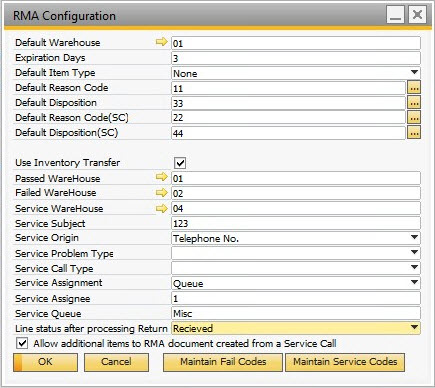Minimize the RMA Configuration window
The image size is (435, 388).
396,15
